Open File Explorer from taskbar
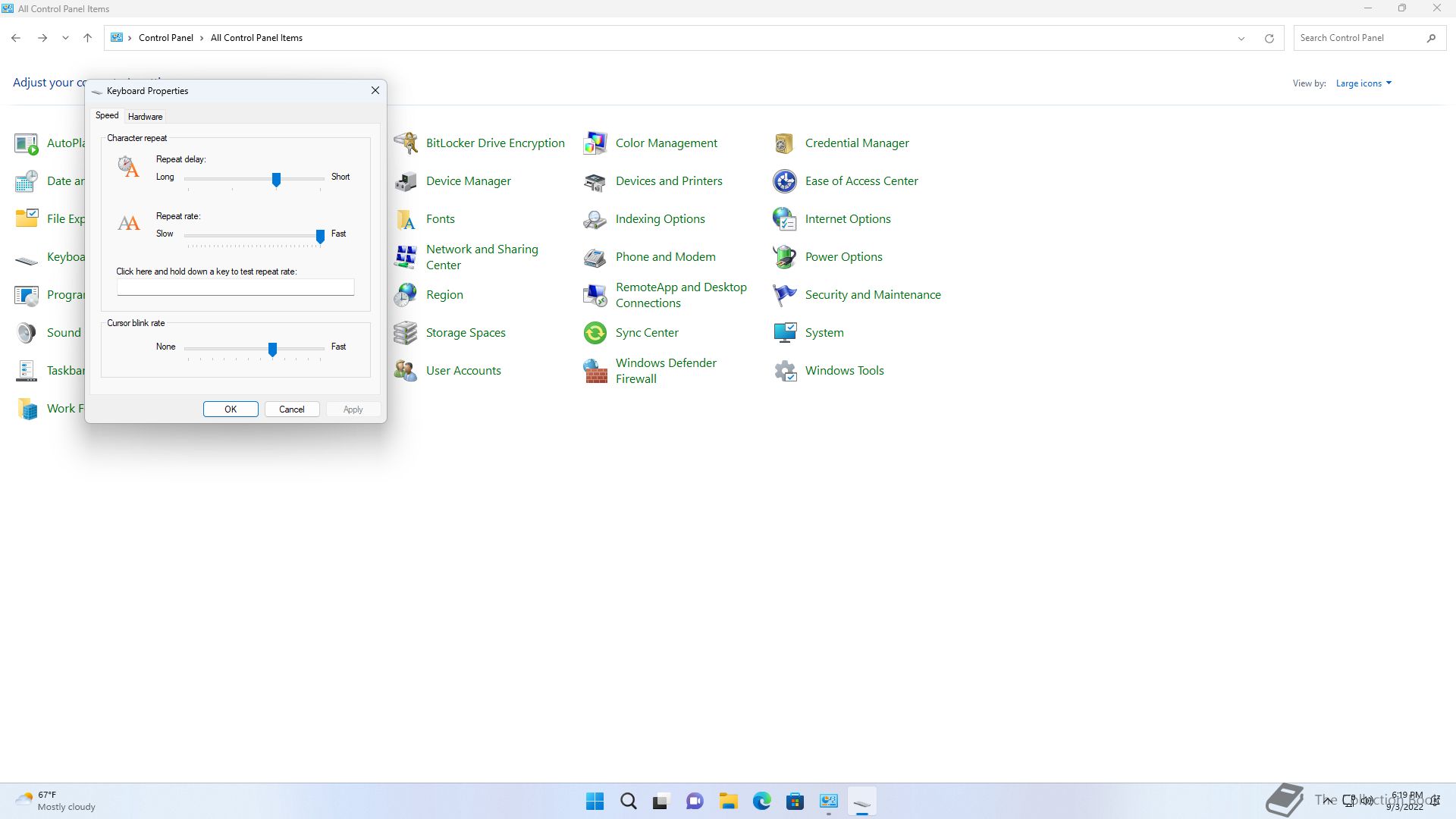This screenshot has width=1456, height=819. tap(729, 802)
